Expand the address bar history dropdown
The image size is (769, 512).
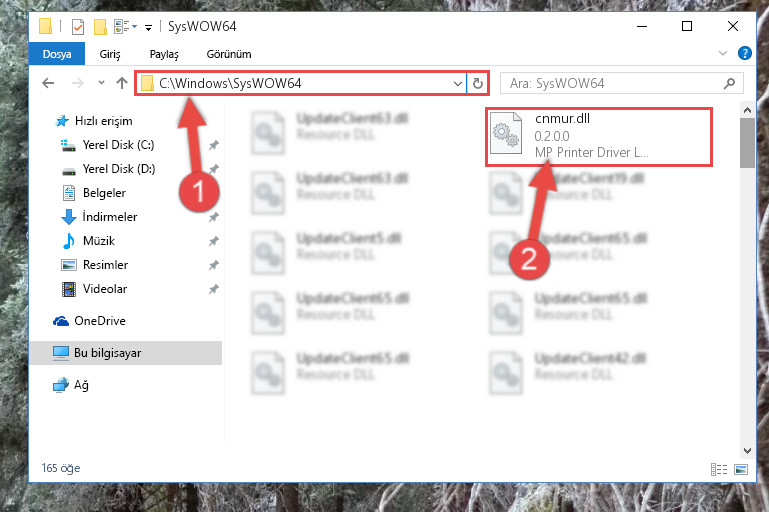pos(458,83)
